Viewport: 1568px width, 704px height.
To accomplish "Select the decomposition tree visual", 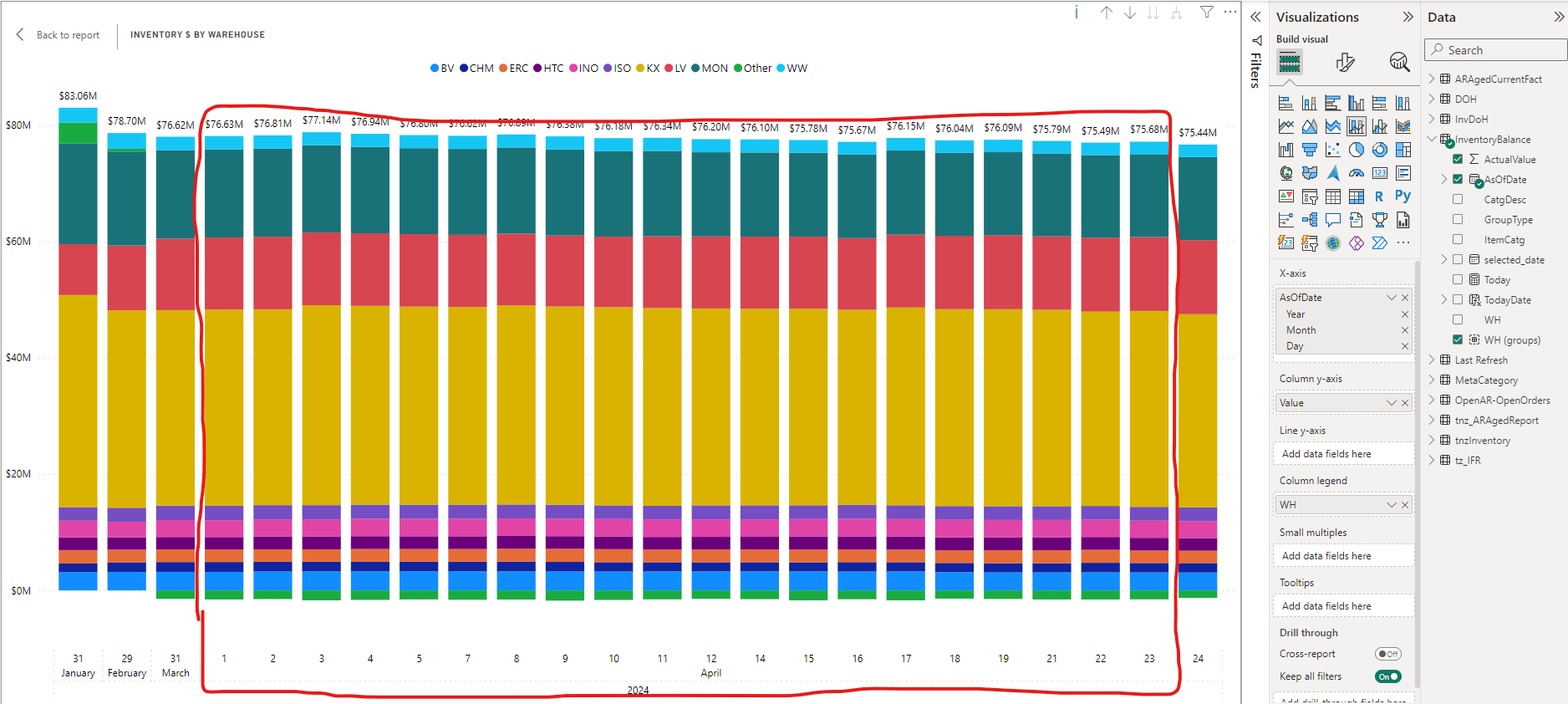I will pos(1310,220).
